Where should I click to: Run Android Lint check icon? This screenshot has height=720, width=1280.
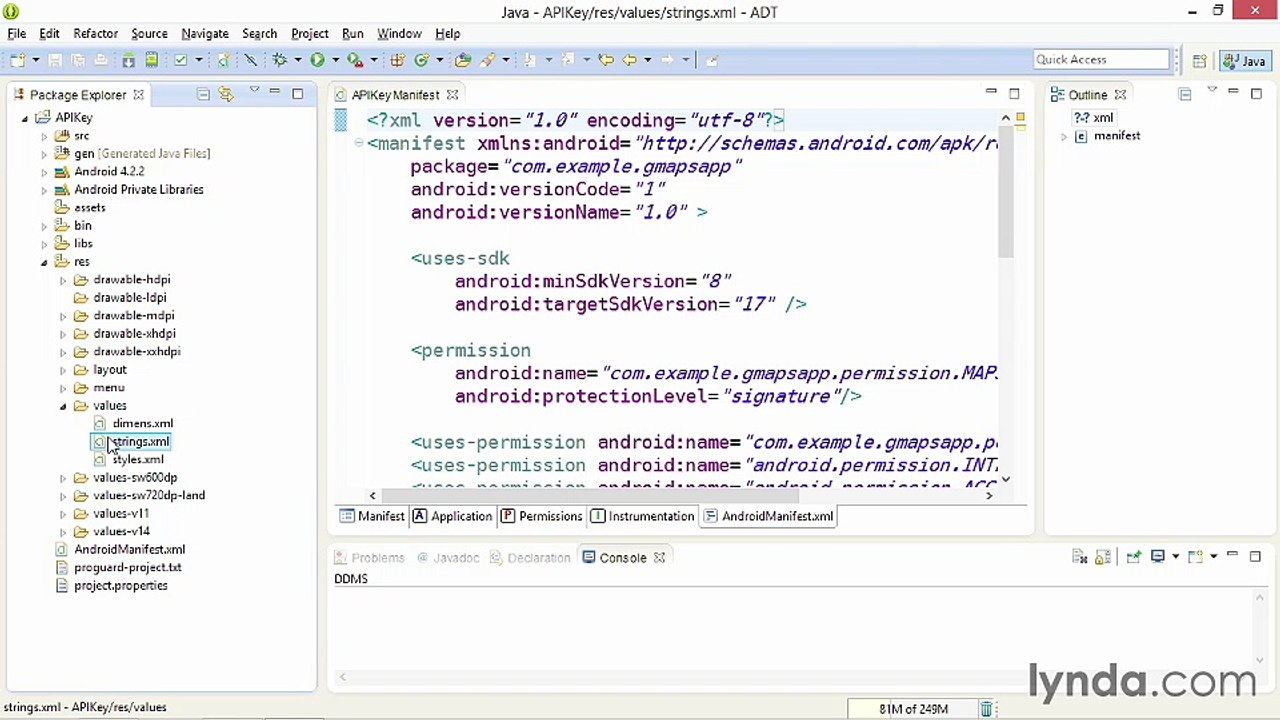click(180, 60)
